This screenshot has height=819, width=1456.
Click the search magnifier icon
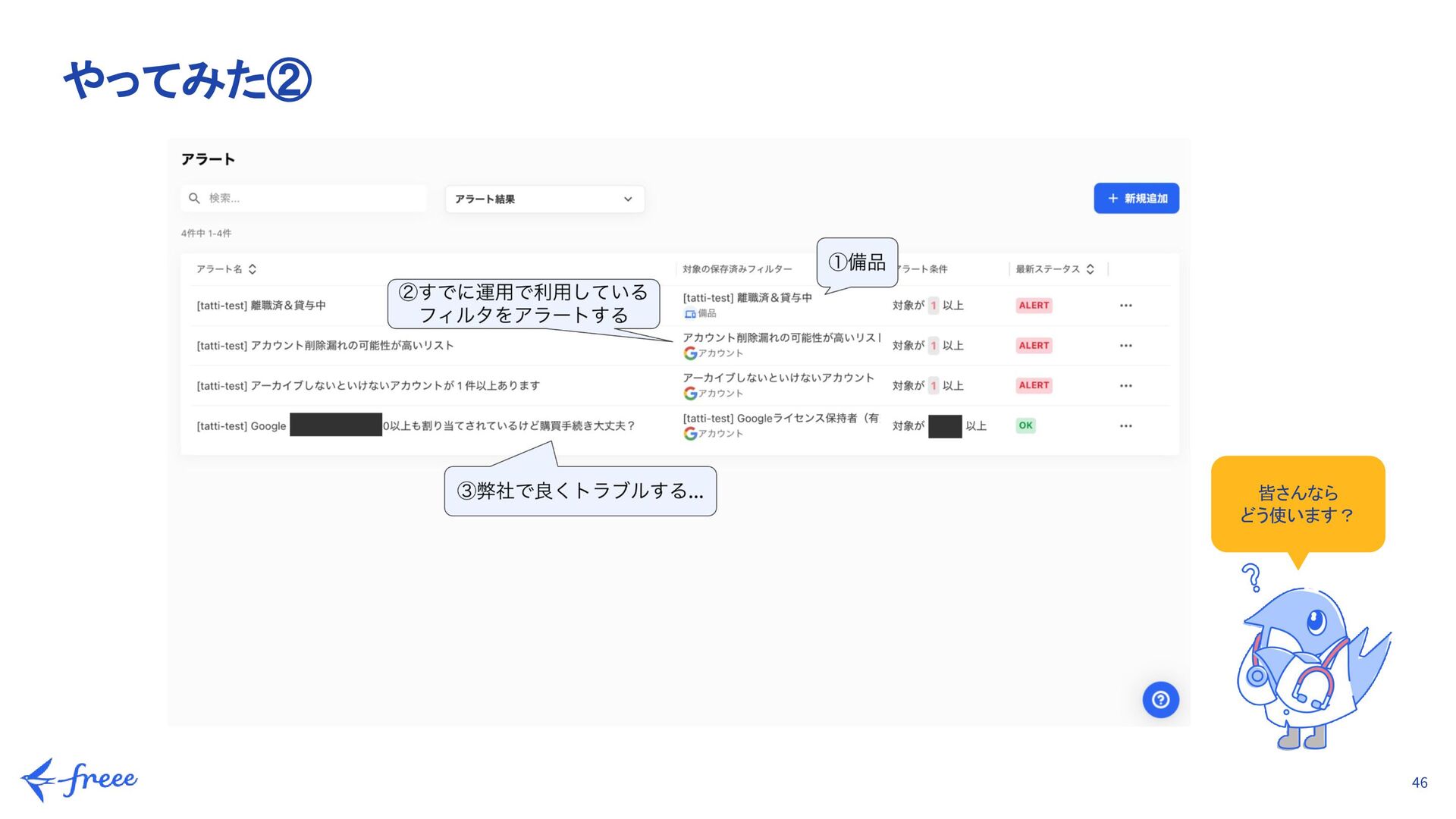pos(194,198)
